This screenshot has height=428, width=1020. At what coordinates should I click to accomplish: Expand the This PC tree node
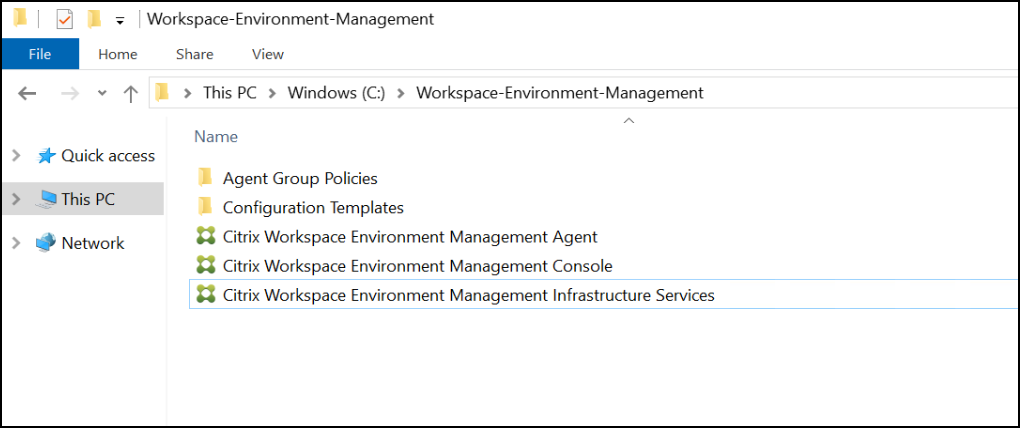15,199
